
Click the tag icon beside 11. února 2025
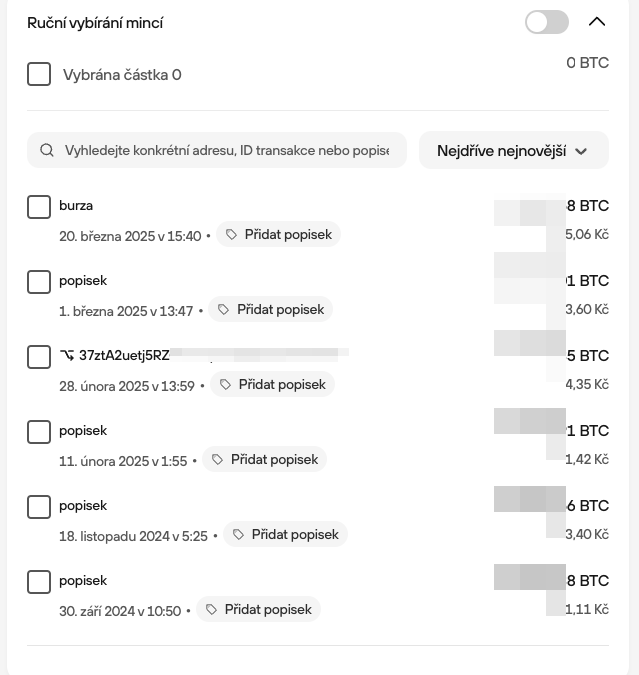click(217, 459)
